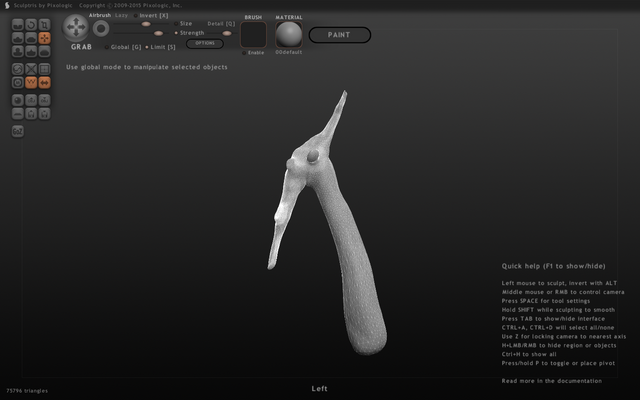Screen dimensions: 640x400
Task: Click the ring-shaped brush falloff icon
Action: 101,29
